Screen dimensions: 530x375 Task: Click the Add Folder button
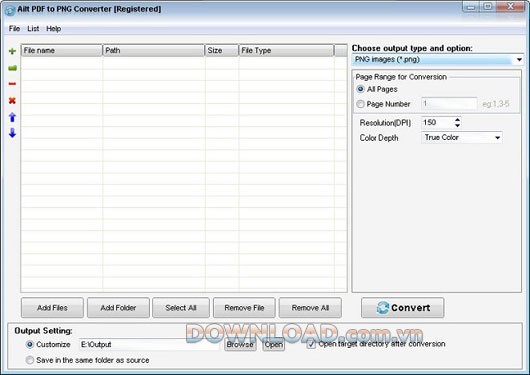tap(118, 308)
